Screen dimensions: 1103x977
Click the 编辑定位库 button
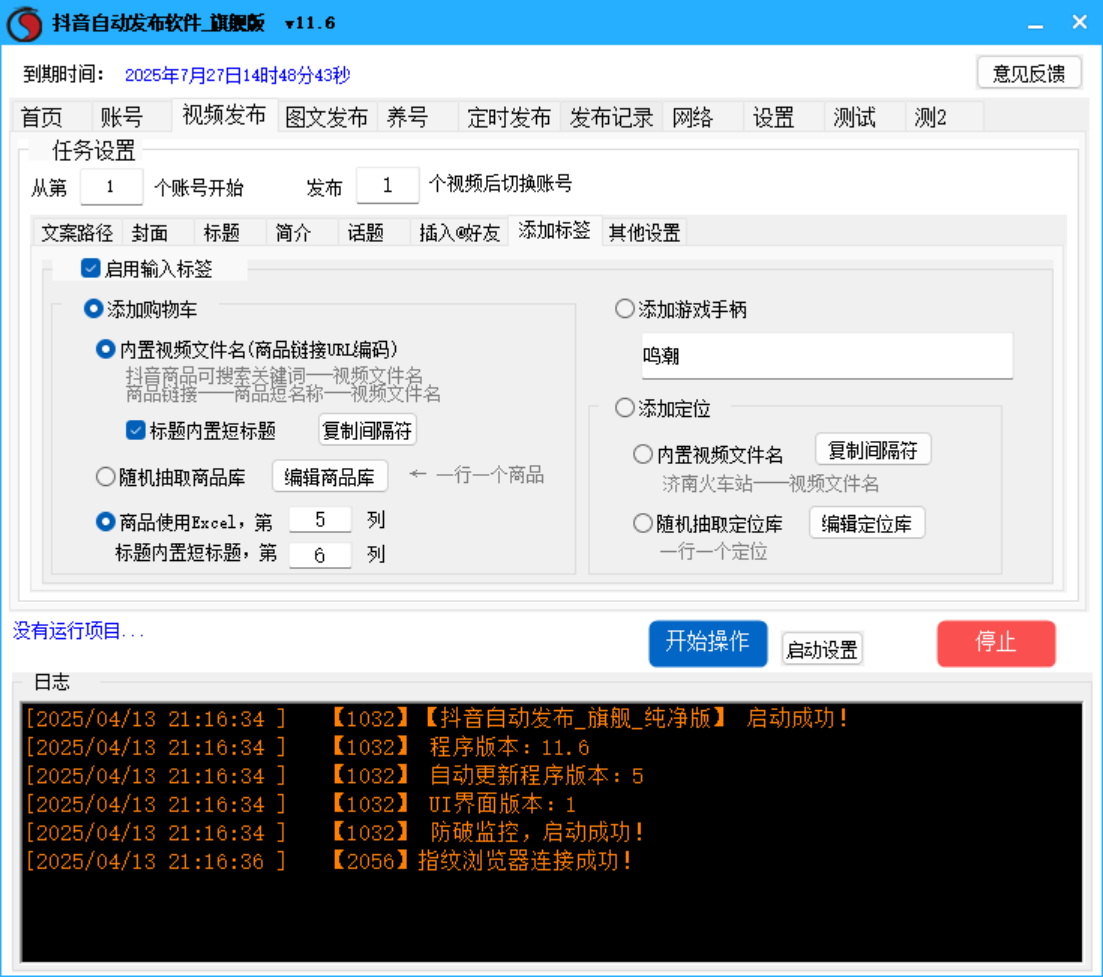tap(867, 523)
